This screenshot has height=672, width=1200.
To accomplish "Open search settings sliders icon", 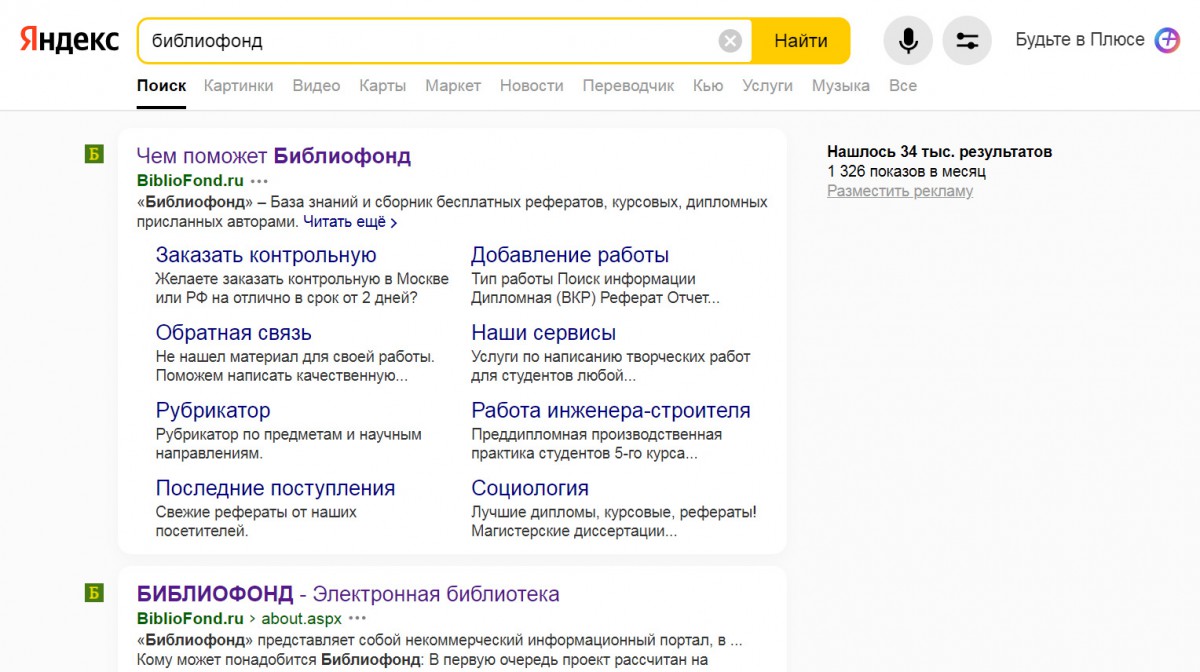I will (x=967, y=41).
